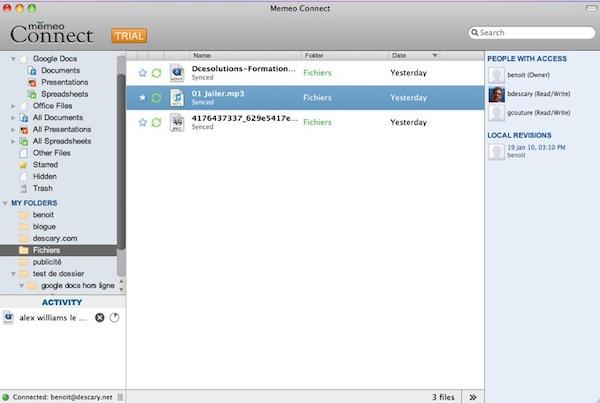Click Fichiers link in Dcesolutions-Formation row

click(x=317, y=73)
